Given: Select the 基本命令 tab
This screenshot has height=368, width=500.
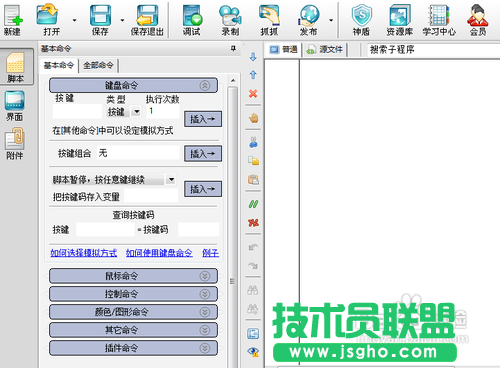Looking at the screenshot, I should click(x=59, y=65).
